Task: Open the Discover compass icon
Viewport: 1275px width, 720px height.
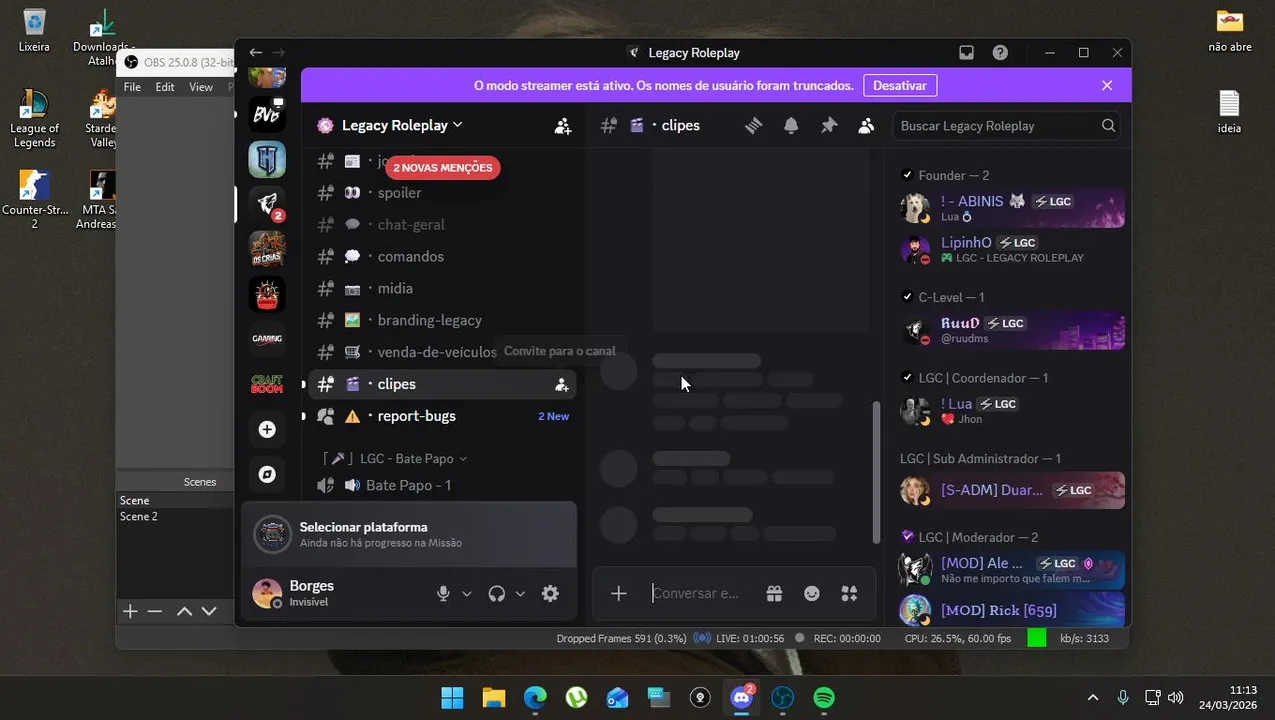Action: coord(267,474)
